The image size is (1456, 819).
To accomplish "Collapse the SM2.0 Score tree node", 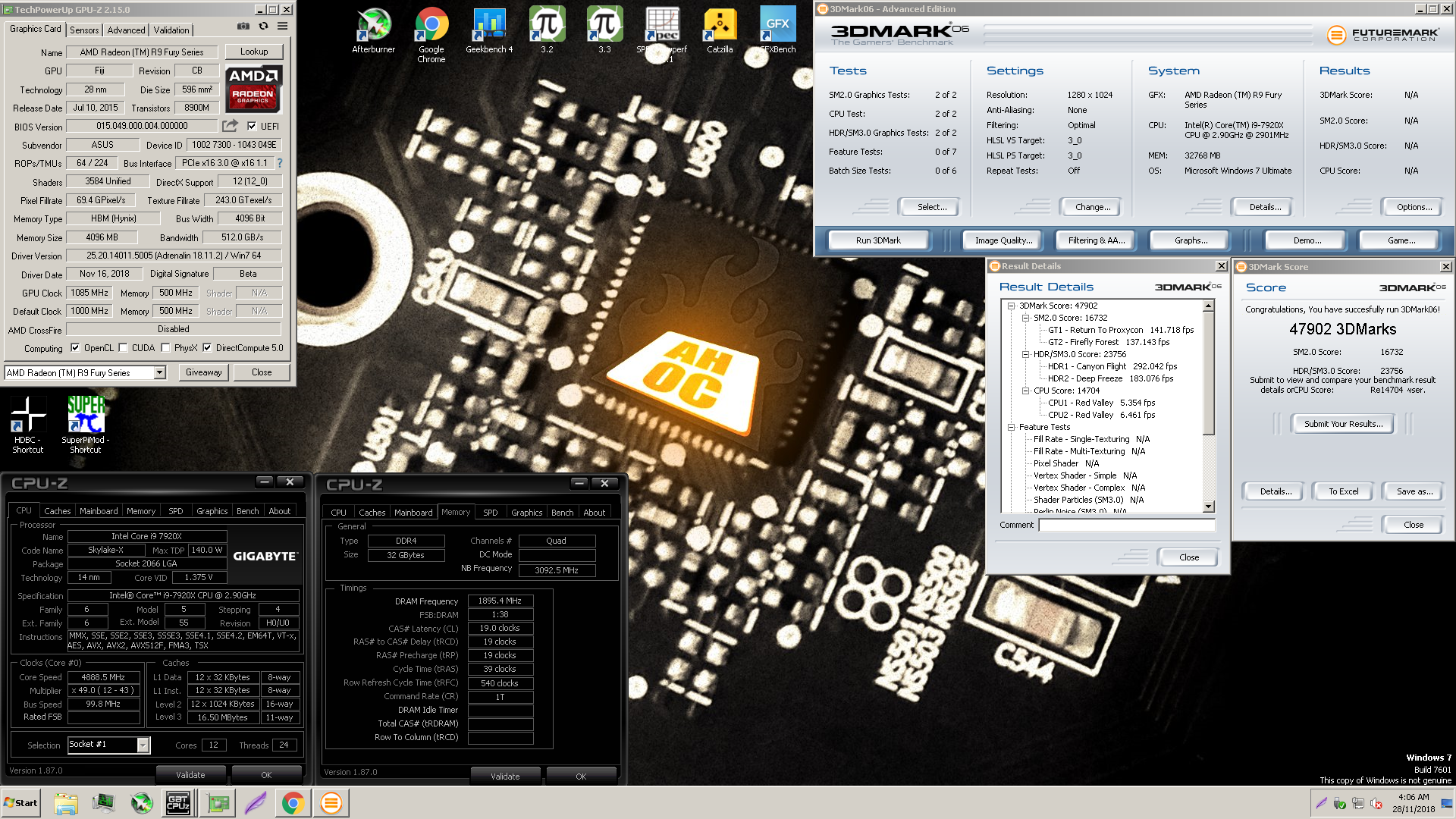I will click(x=1025, y=318).
